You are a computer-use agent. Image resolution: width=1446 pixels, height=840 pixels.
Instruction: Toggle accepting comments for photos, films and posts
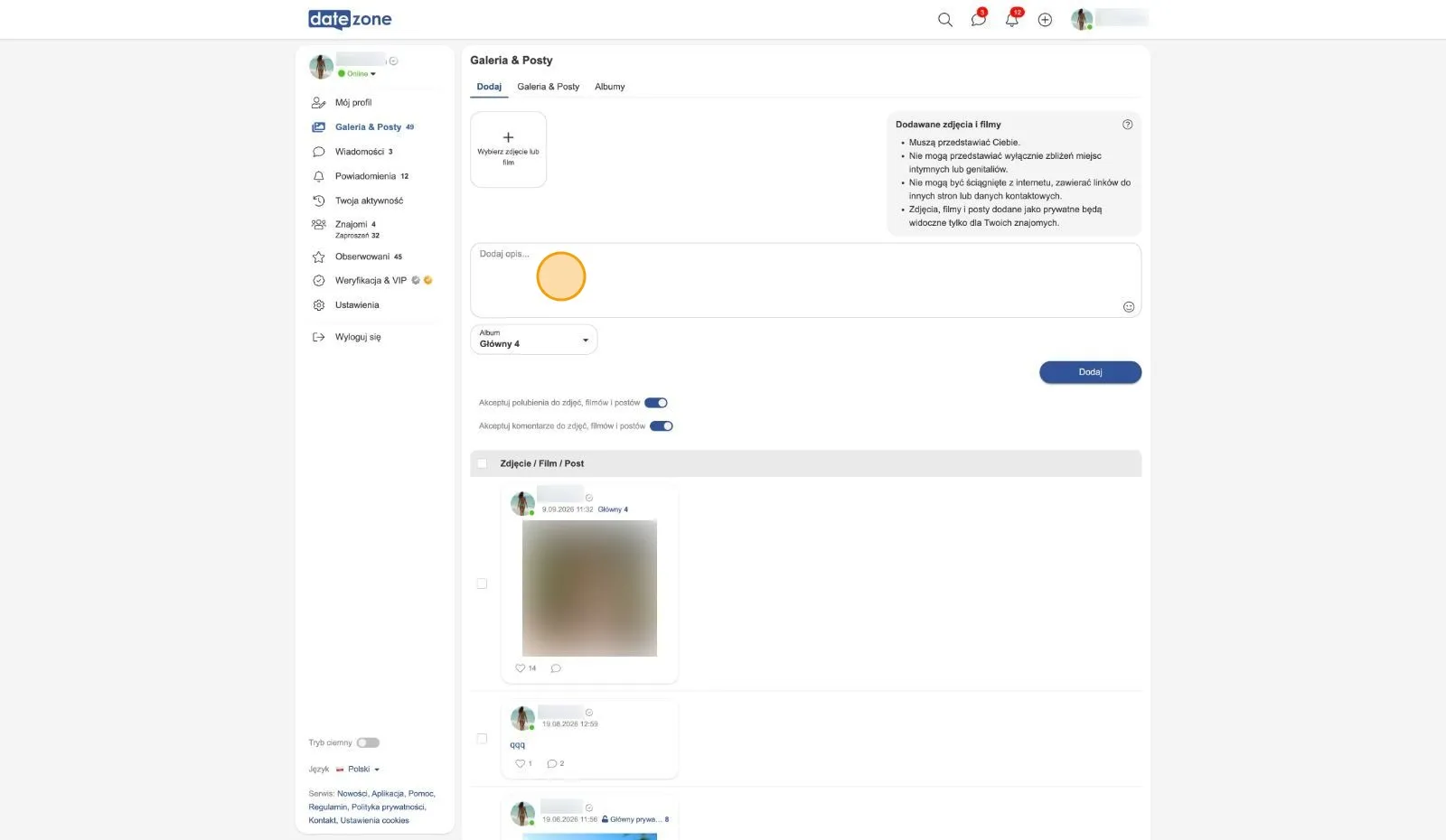pyautogui.click(x=662, y=426)
